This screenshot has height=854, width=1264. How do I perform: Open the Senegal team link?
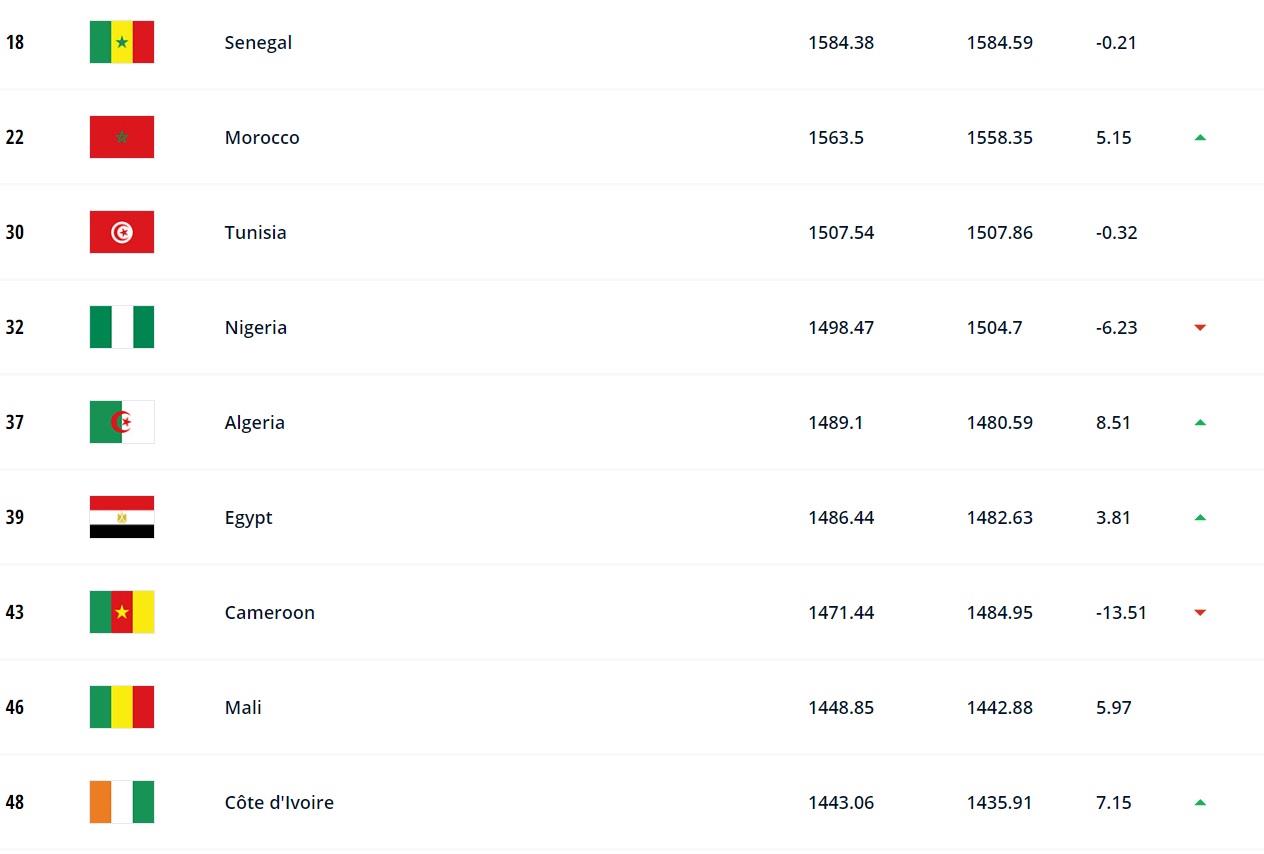point(258,42)
